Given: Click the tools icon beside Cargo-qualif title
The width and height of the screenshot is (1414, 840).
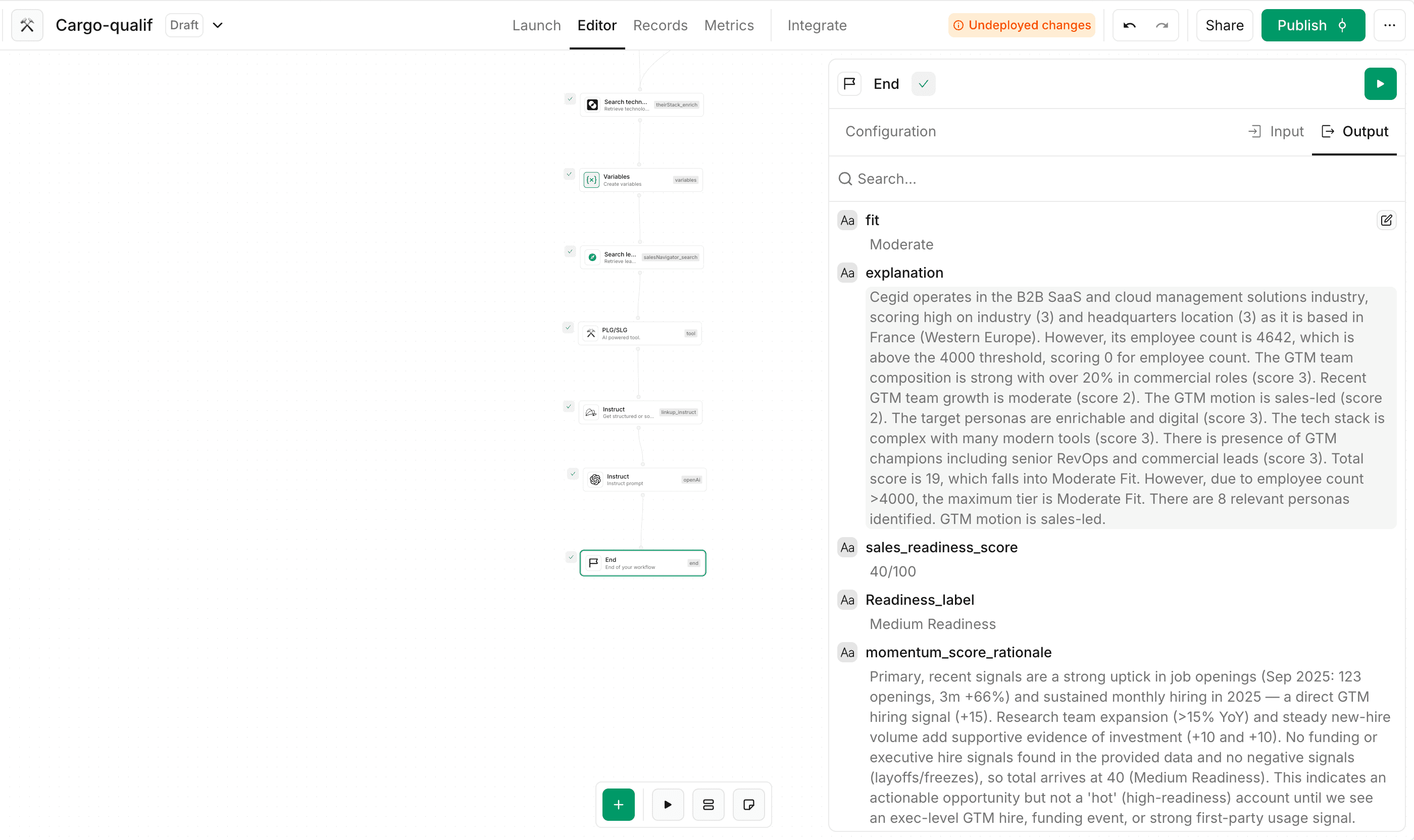Looking at the screenshot, I should (27, 25).
